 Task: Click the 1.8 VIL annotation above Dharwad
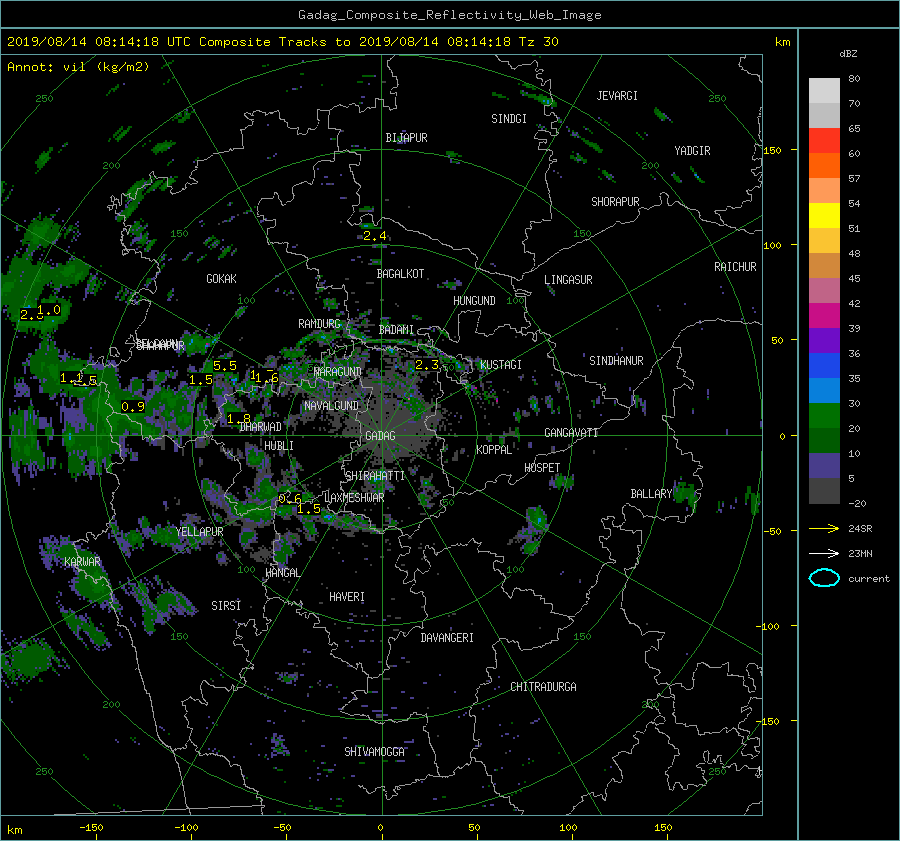[239, 419]
